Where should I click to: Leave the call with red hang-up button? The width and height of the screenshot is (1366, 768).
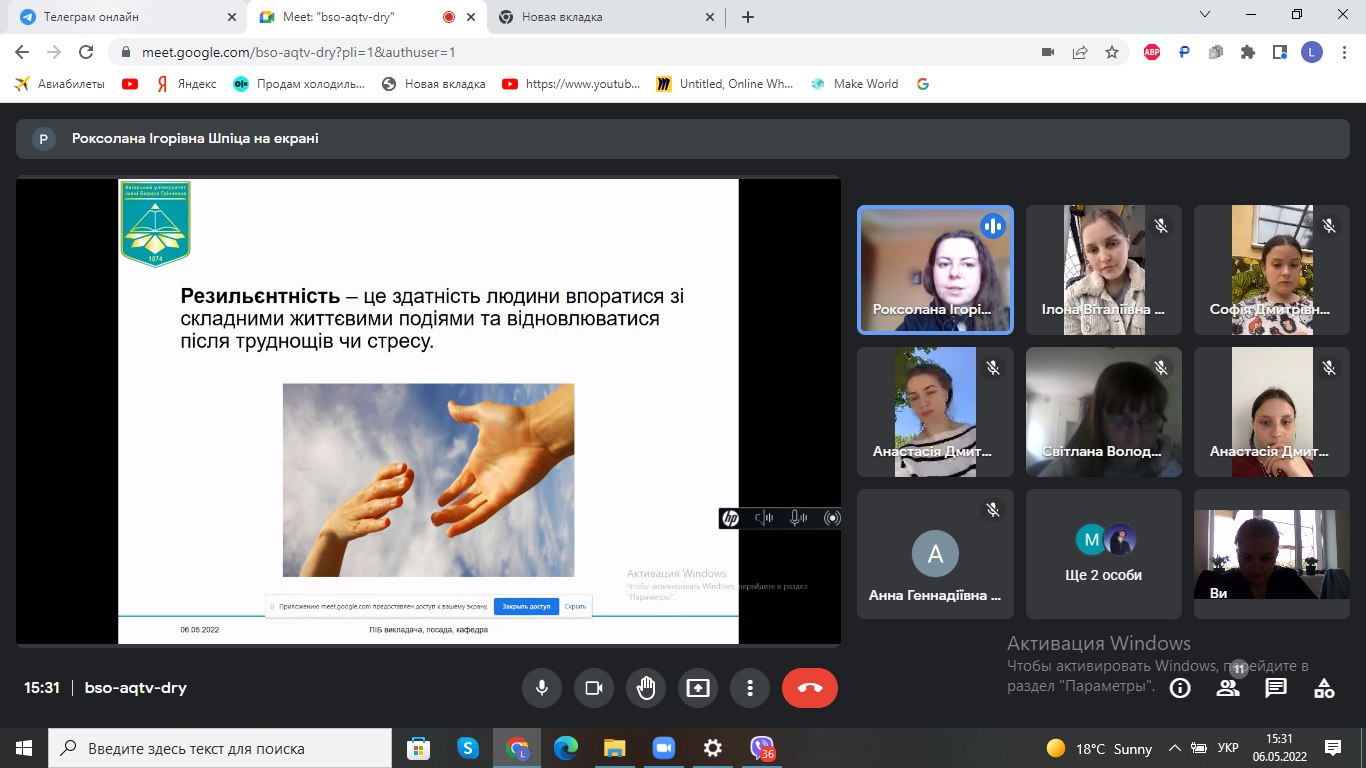pos(810,688)
